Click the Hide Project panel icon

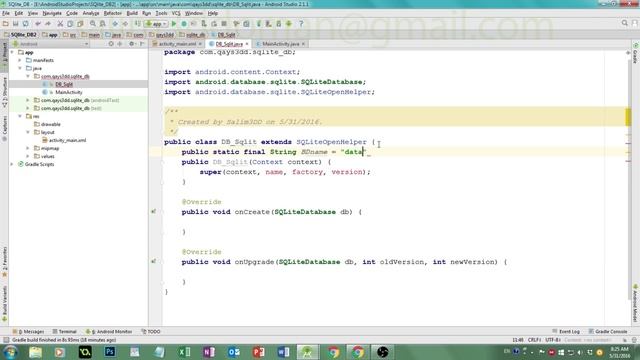(x=142, y=44)
